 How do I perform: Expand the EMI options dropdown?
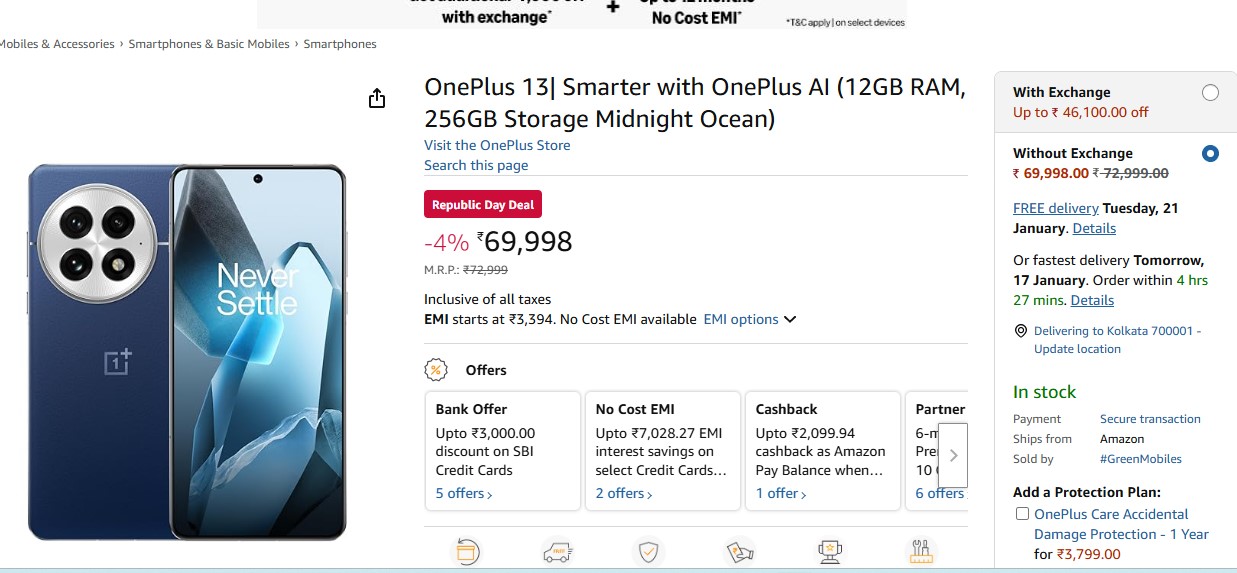tap(750, 320)
